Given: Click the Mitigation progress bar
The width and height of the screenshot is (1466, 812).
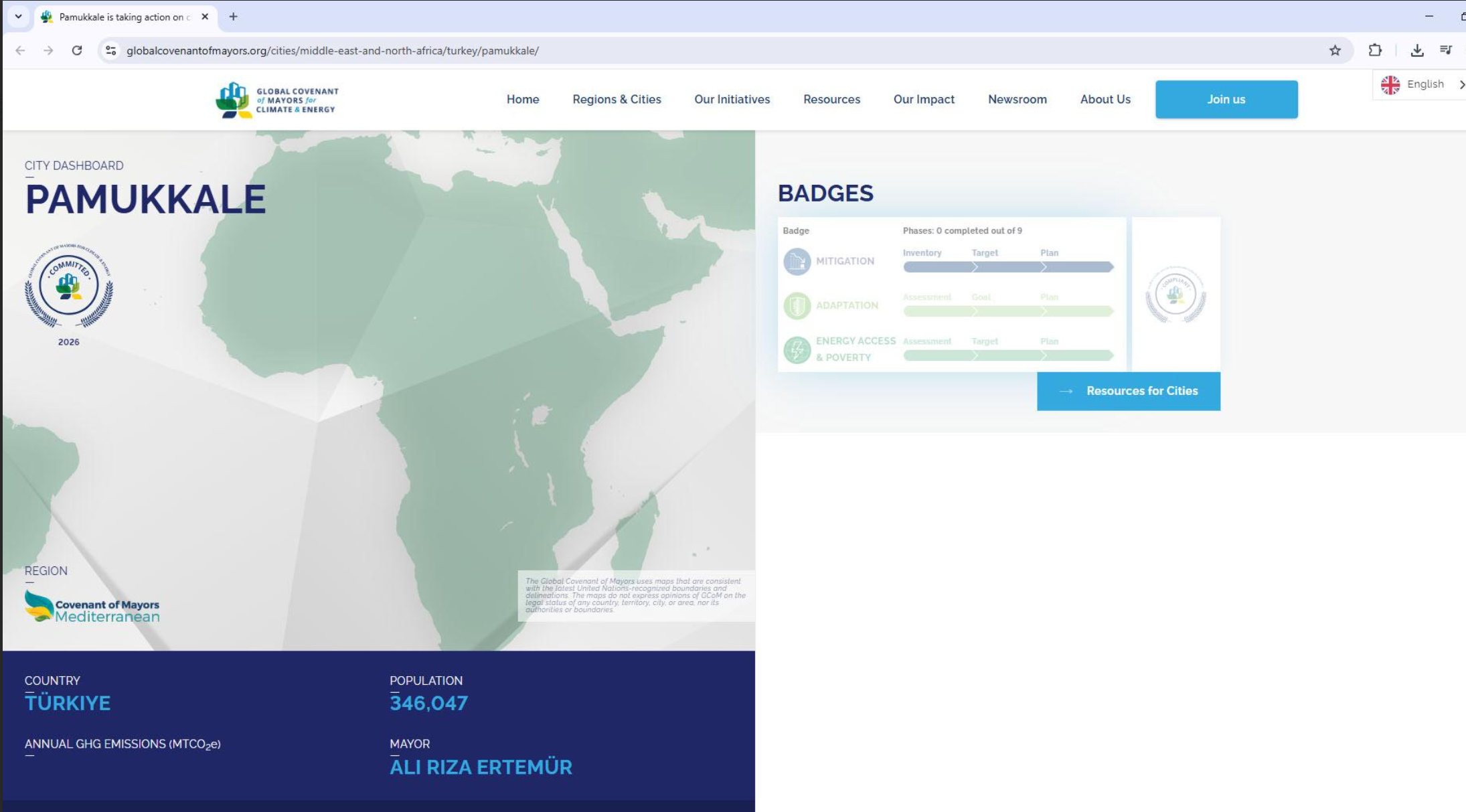Looking at the screenshot, I should point(1007,267).
